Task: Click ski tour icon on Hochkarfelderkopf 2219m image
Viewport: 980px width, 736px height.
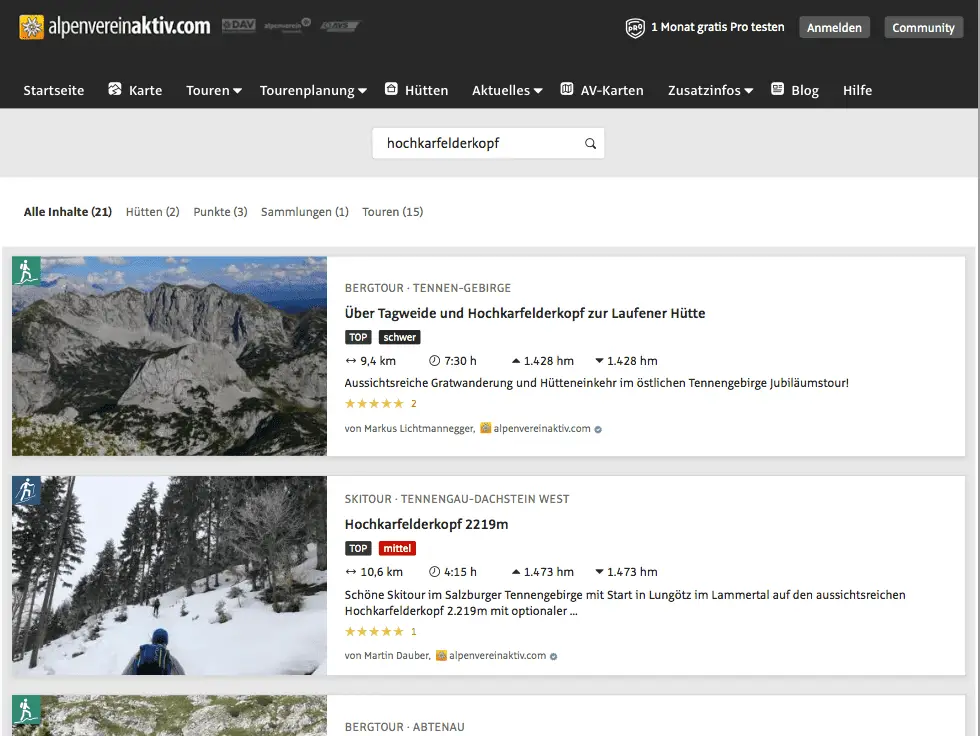Action: 26,490
